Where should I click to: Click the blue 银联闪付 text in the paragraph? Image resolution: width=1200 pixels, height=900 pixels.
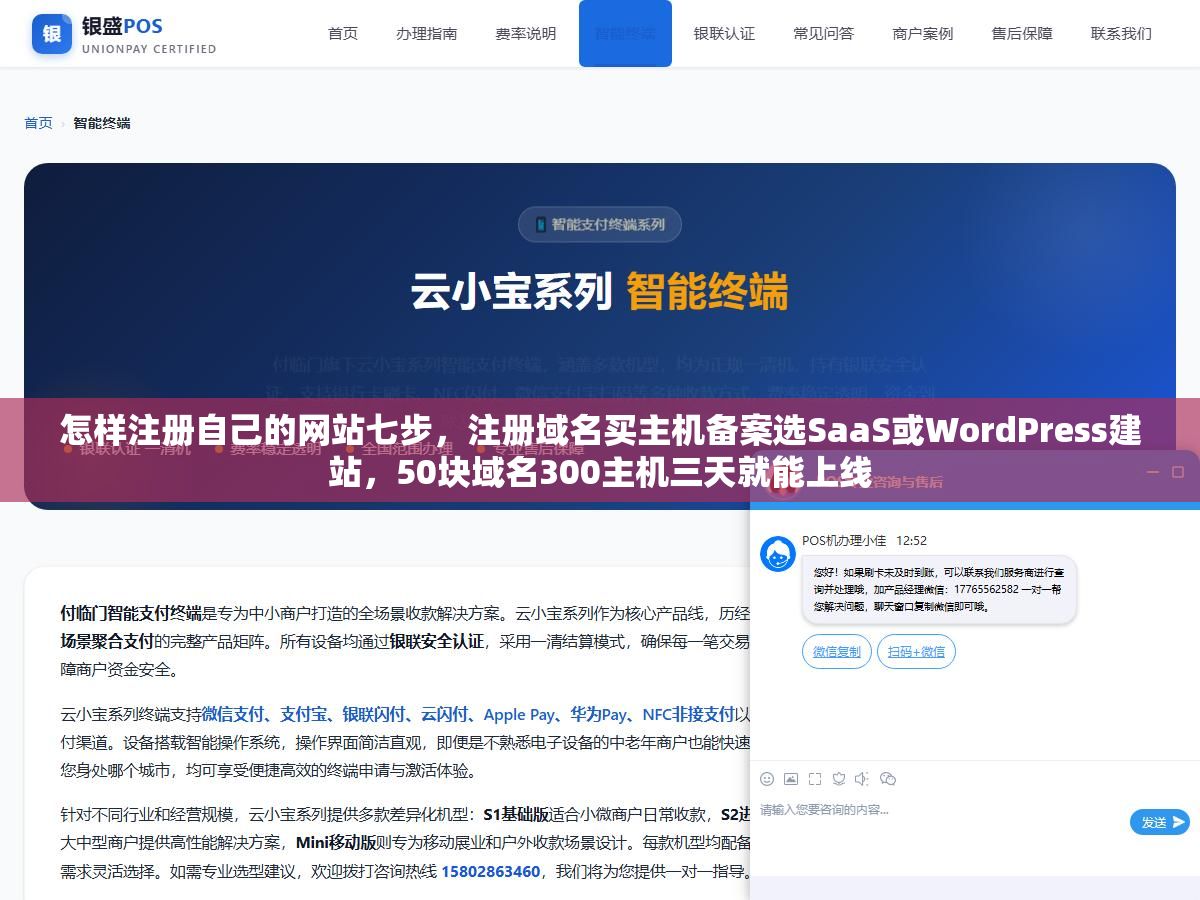[x=374, y=714]
